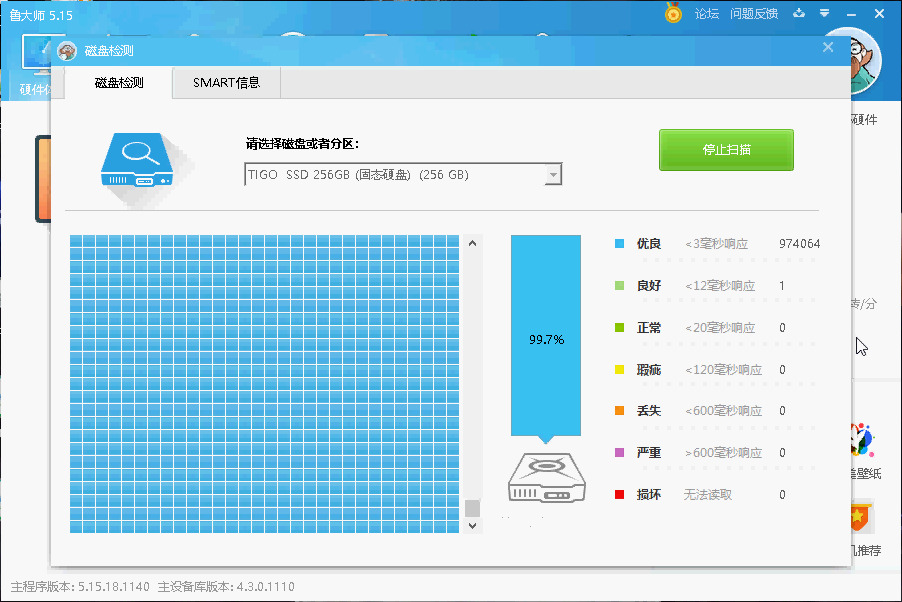Select the 磁盘检测 tab

[121, 83]
